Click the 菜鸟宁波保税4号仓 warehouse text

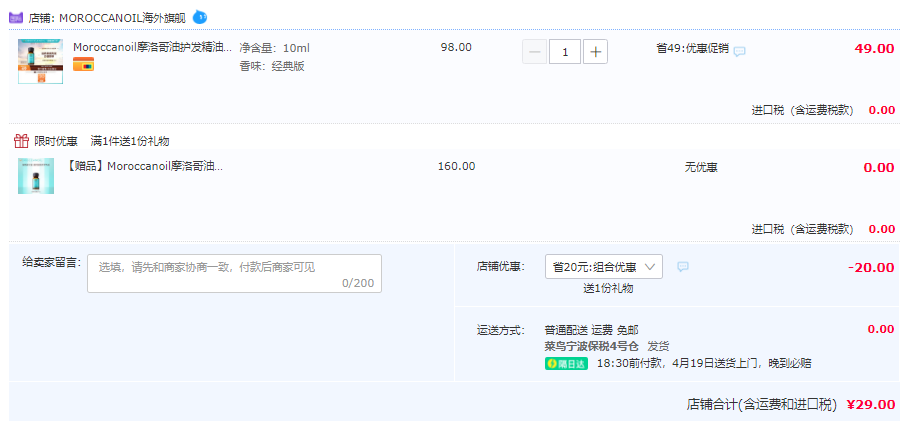coord(592,346)
